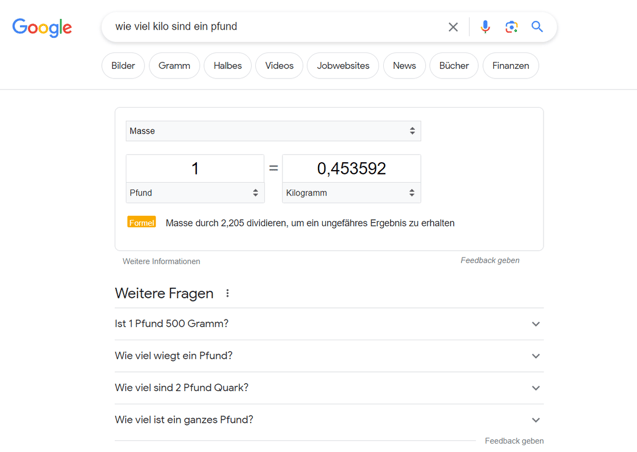Click the yellow Formel badge
This screenshot has height=452, width=637.
click(141, 223)
